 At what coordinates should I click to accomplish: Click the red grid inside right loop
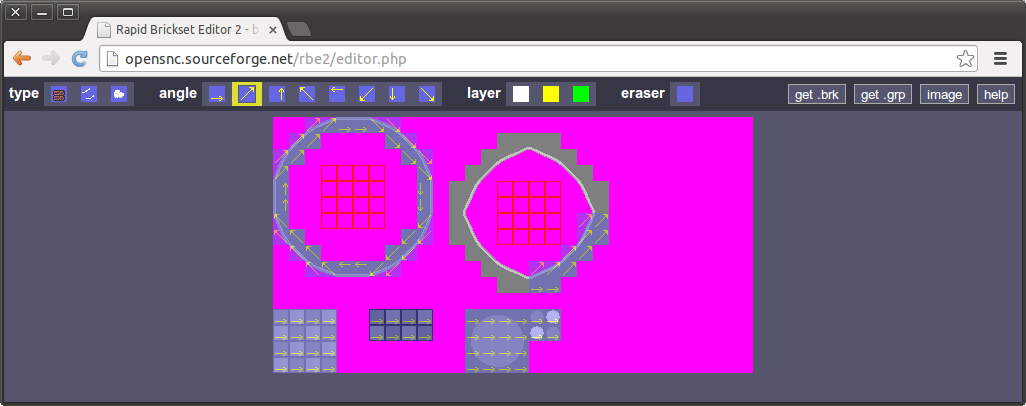coord(529,213)
